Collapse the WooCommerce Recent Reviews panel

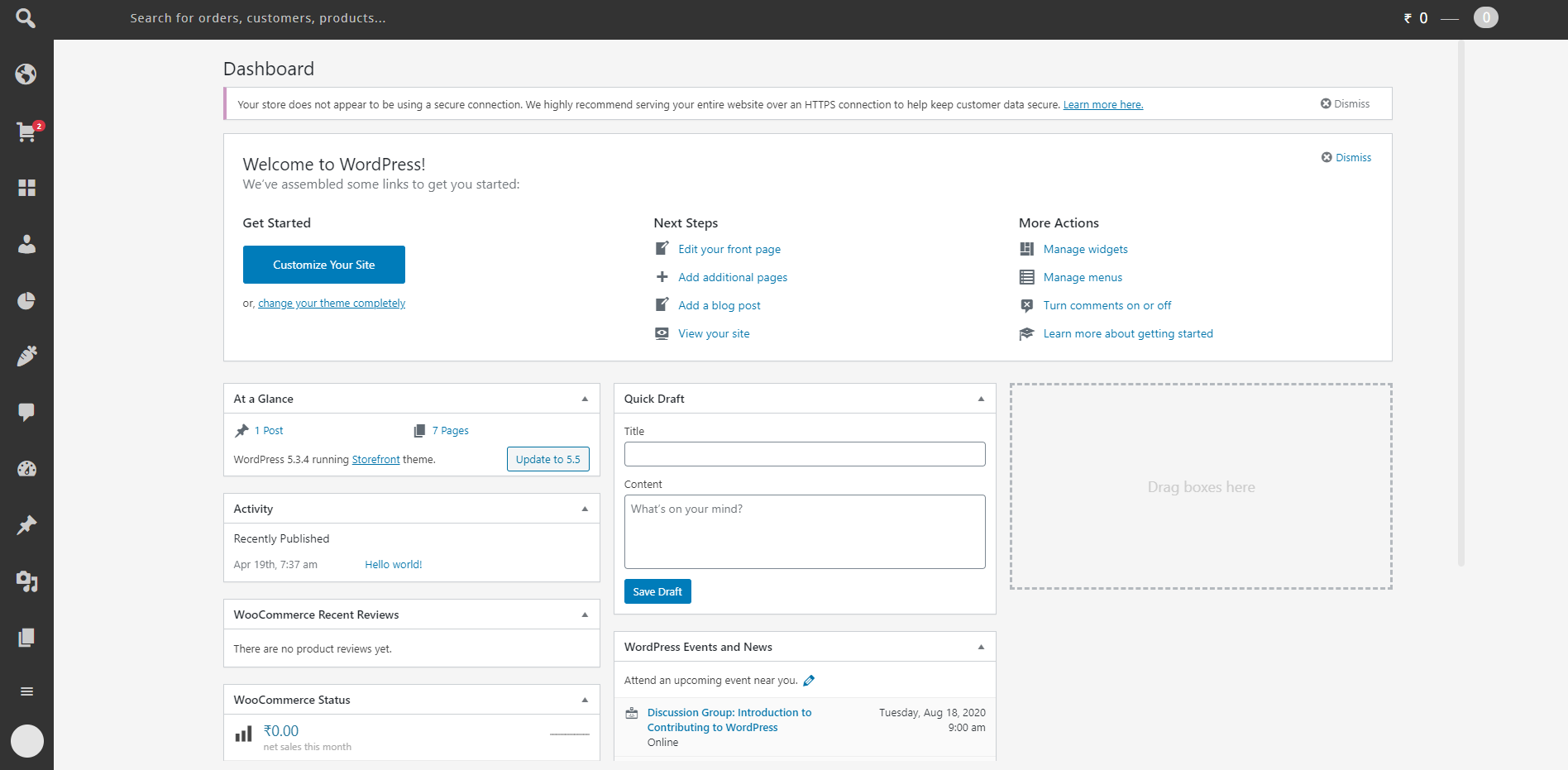tap(585, 615)
